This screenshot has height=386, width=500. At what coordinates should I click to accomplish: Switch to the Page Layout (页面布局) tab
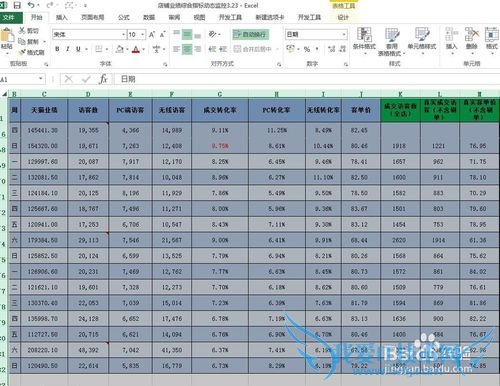point(92,17)
